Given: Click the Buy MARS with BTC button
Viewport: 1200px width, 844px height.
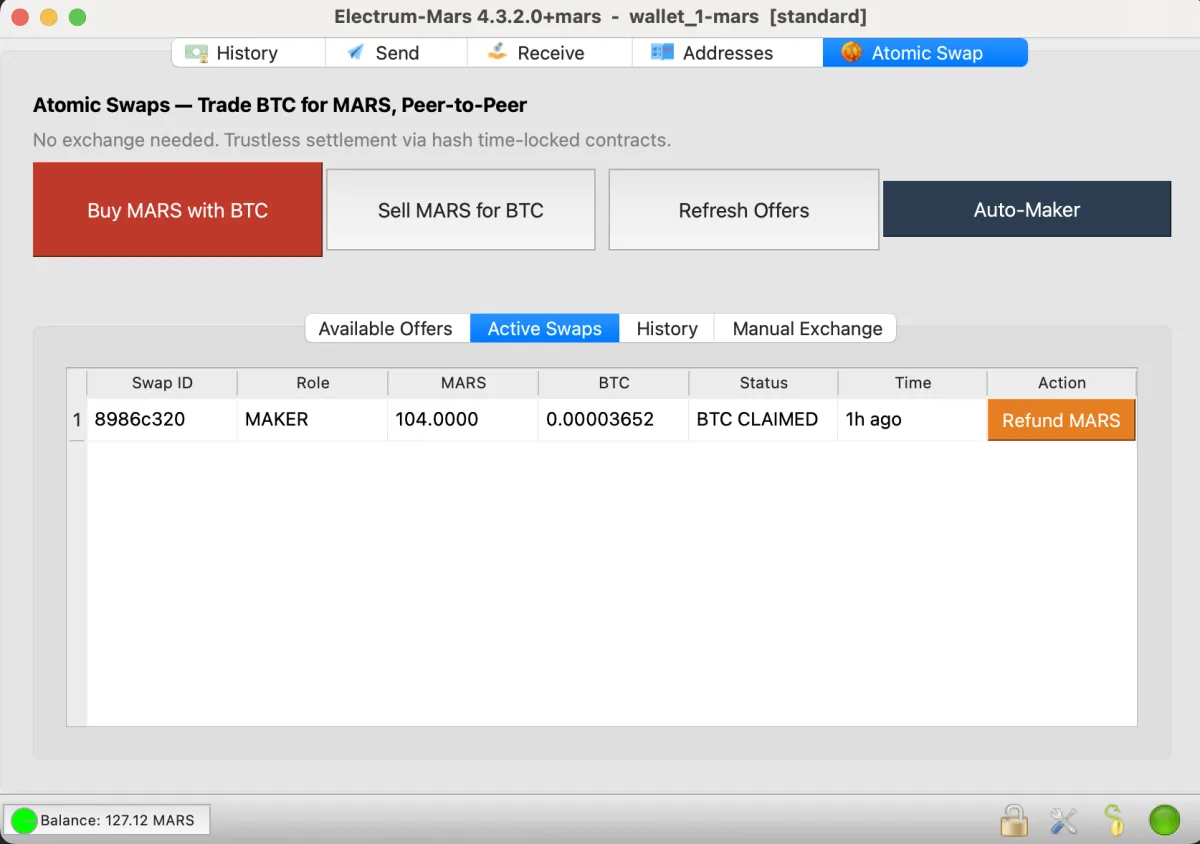Looking at the screenshot, I should click(x=177, y=210).
